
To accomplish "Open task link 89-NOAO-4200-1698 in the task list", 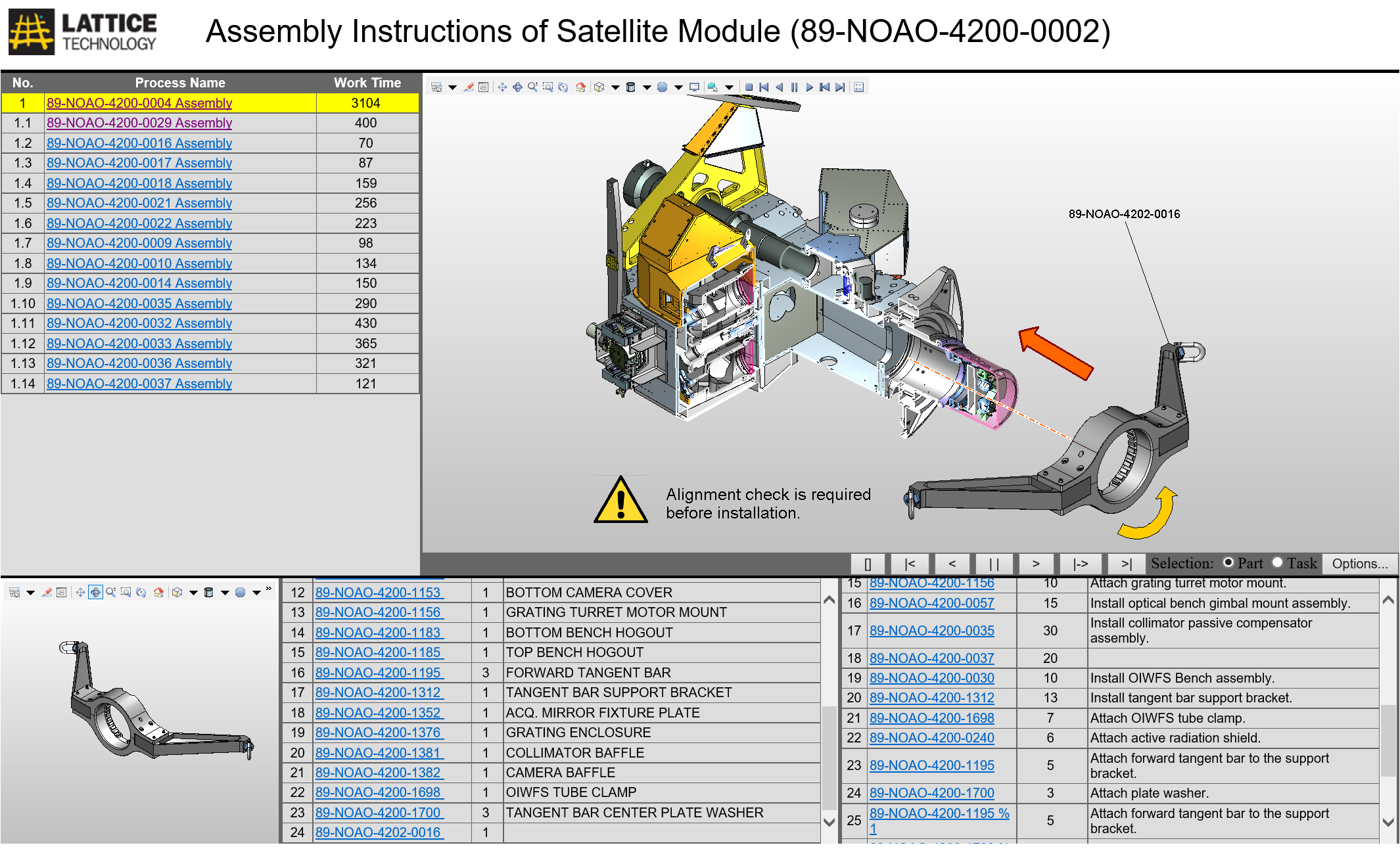I will 931,718.
